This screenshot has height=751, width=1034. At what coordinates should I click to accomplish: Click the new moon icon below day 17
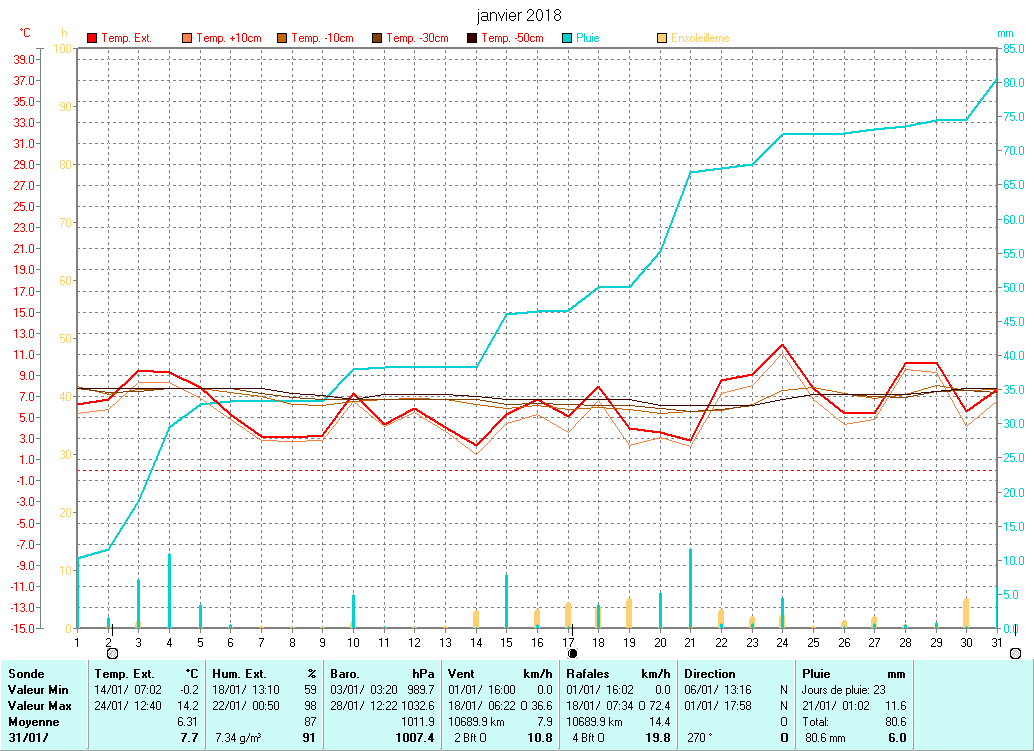click(572, 652)
